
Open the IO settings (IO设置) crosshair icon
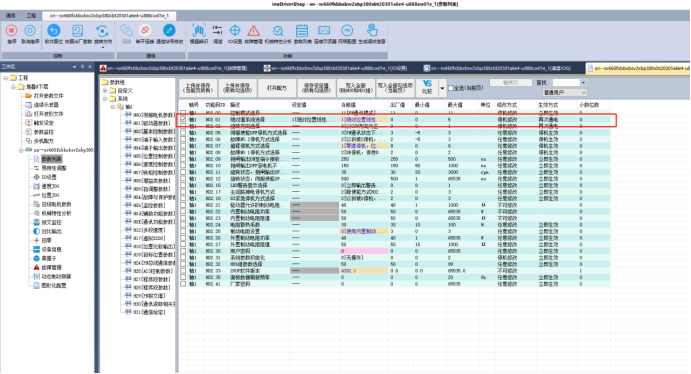coord(235,30)
